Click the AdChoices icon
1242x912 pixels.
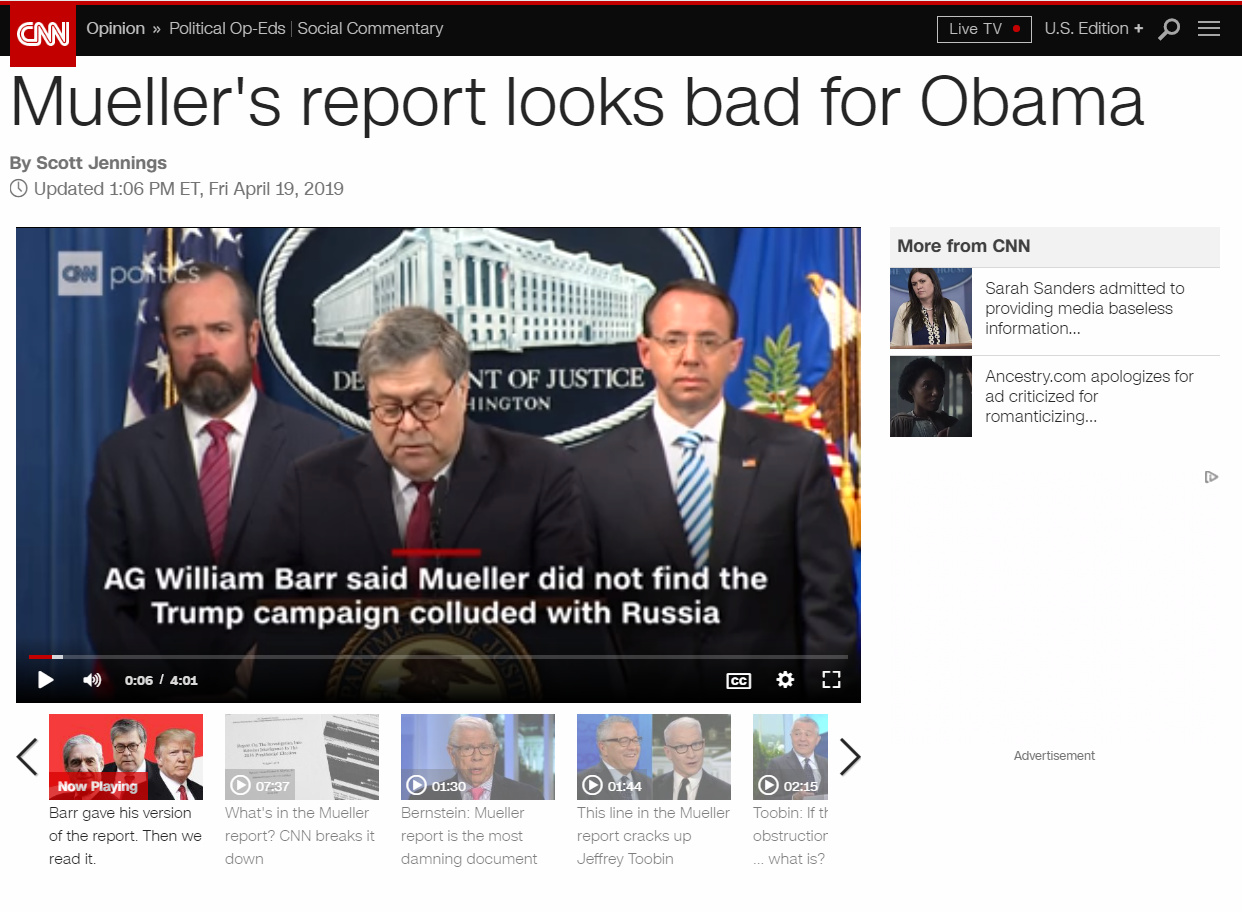tap(1211, 477)
